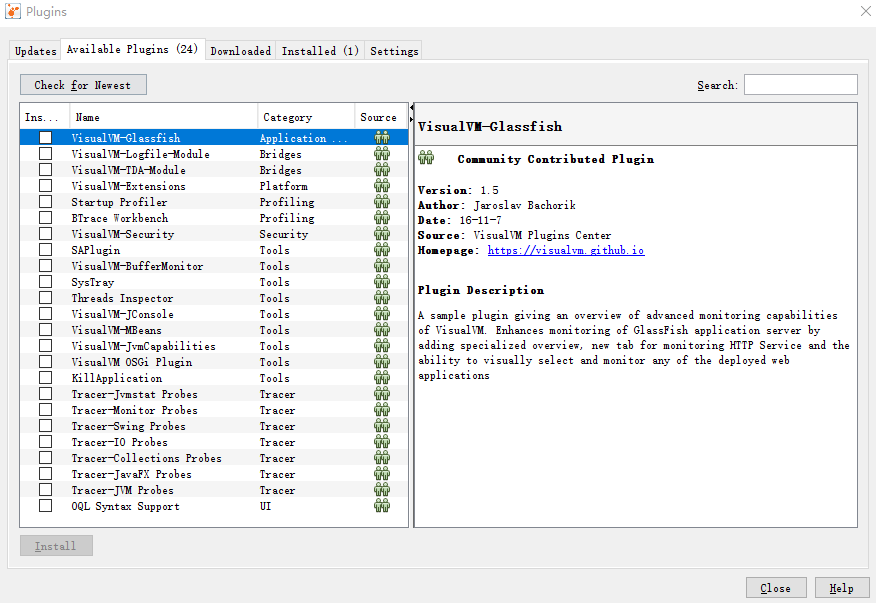Viewport: 876px width, 603px height.
Task: Switch to the Downloaded tab
Action: (x=240, y=51)
